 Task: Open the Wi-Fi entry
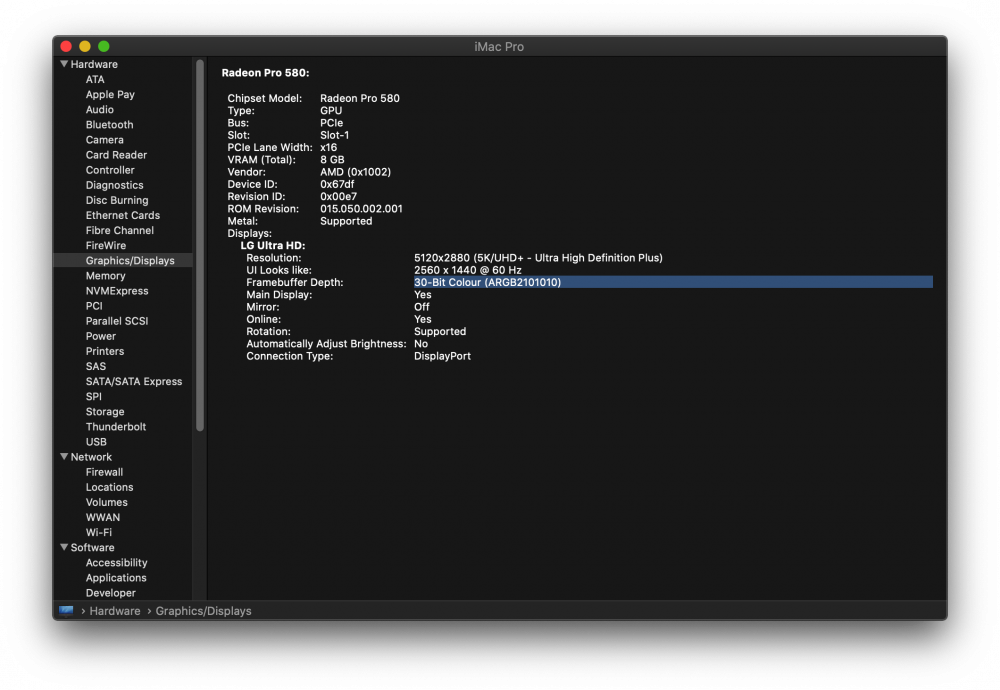tap(99, 532)
